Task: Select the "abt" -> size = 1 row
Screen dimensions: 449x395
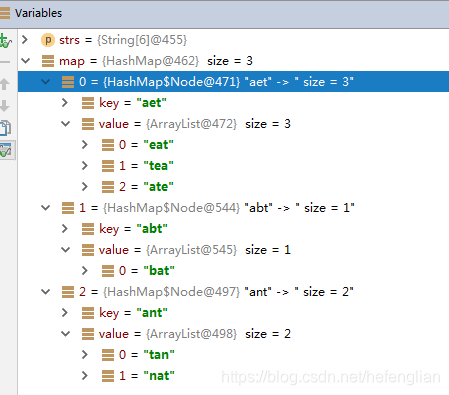Action: (233, 208)
